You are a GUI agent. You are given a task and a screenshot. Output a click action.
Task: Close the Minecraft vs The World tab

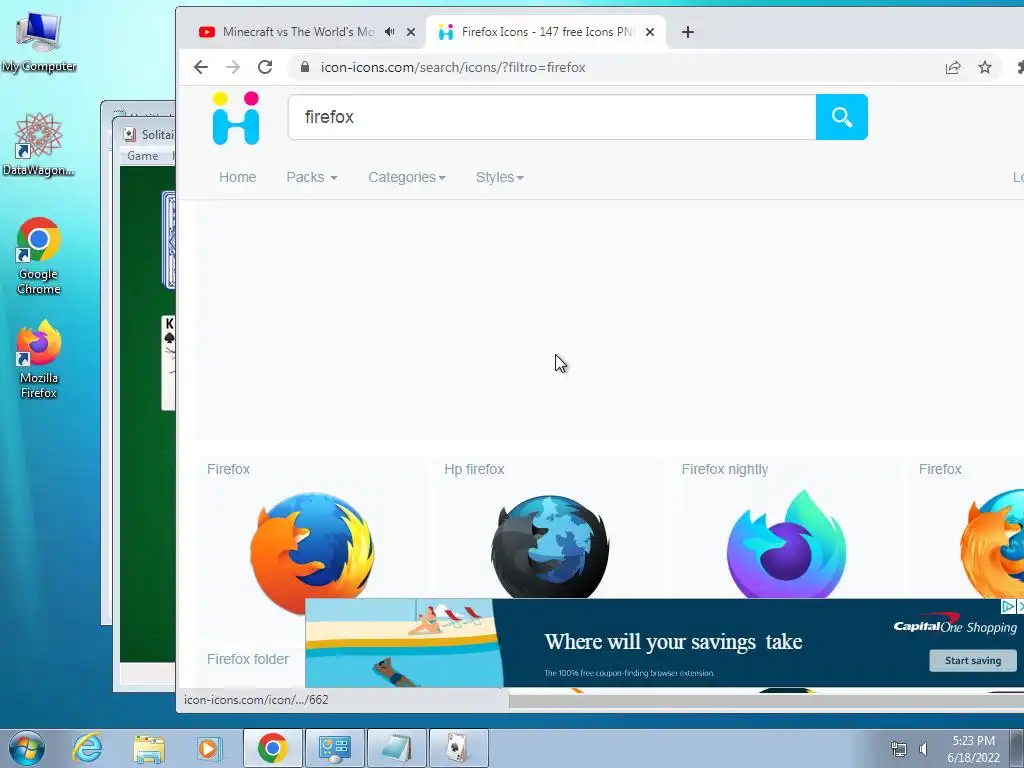(411, 32)
